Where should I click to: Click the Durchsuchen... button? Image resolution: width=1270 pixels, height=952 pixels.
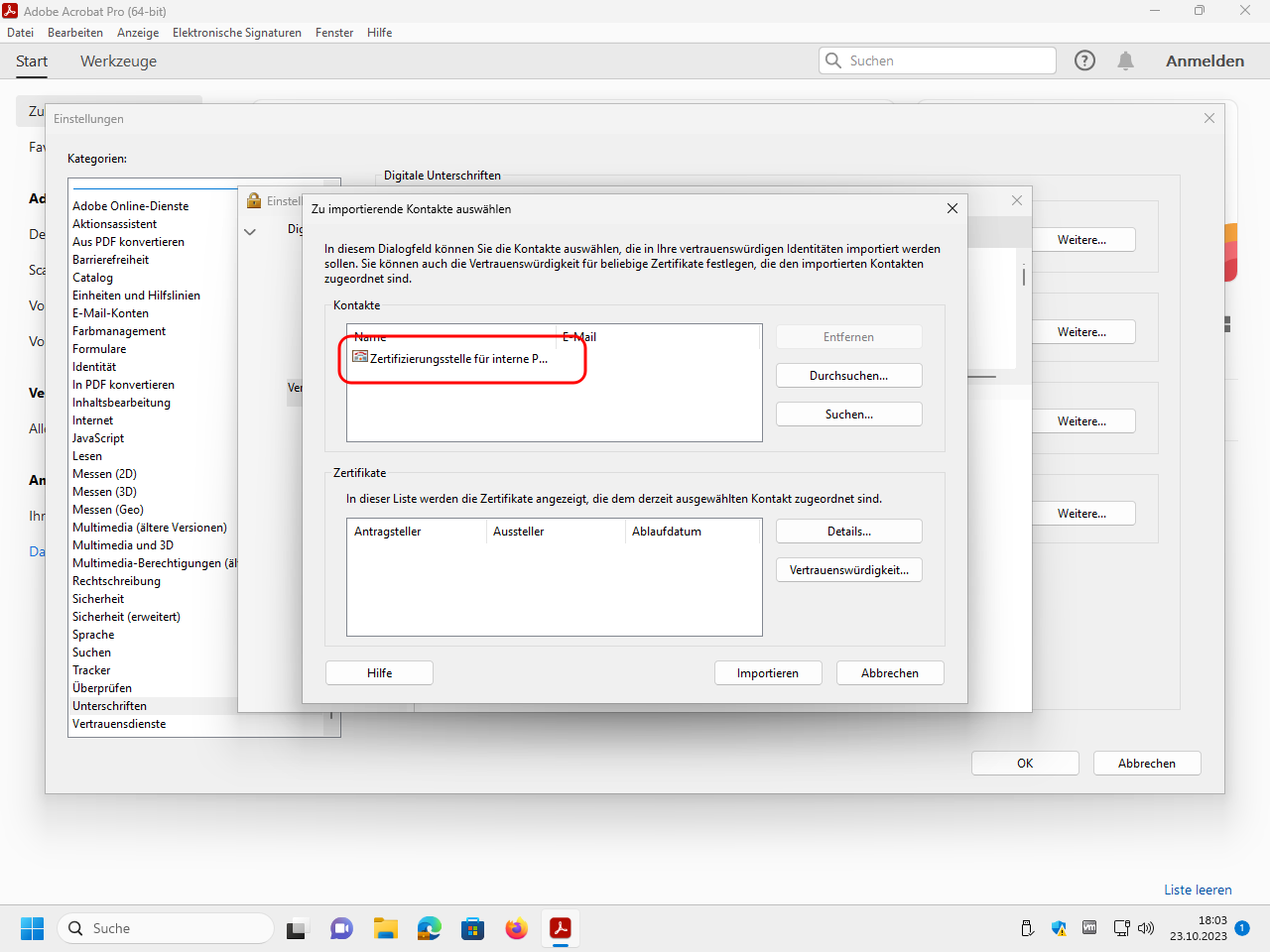click(848, 376)
